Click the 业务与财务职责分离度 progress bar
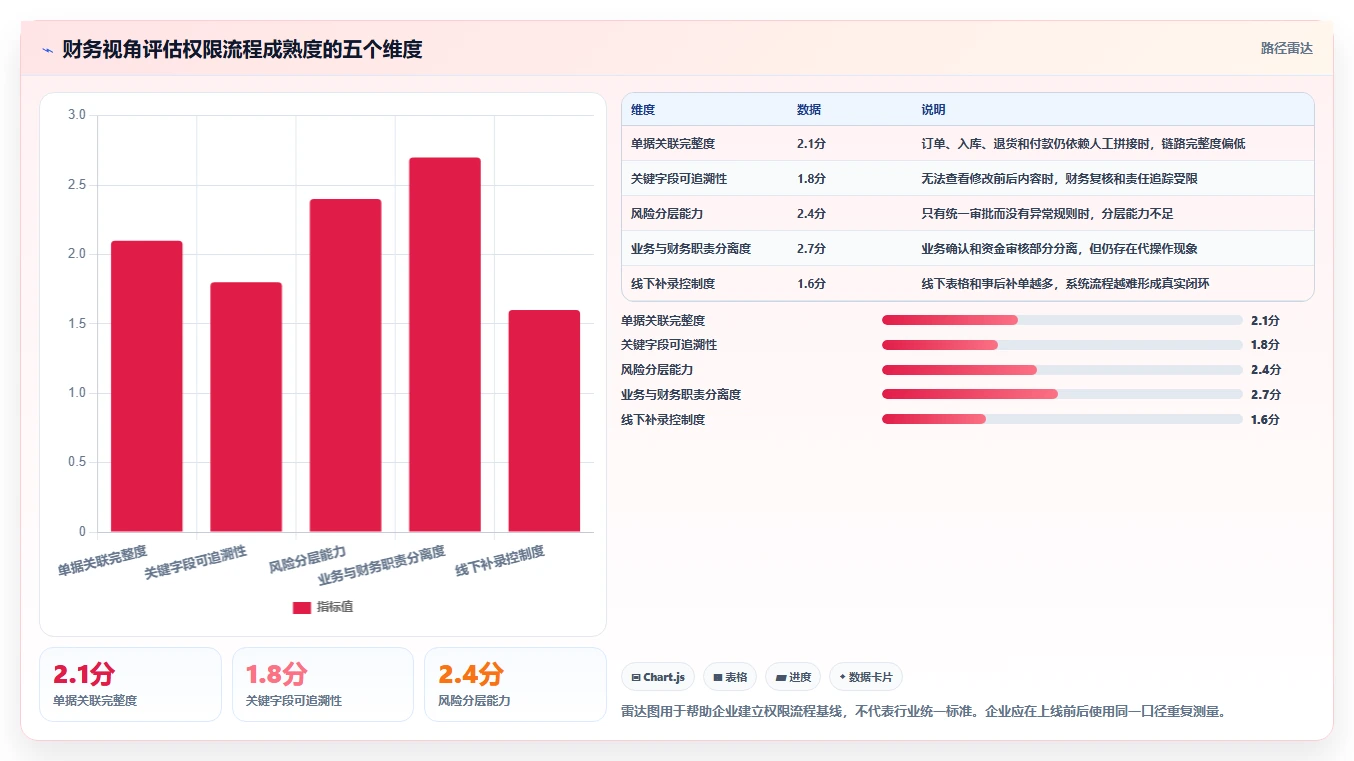Image resolution: width=1354 pixels, height=761 pixels. point(1062,395)
